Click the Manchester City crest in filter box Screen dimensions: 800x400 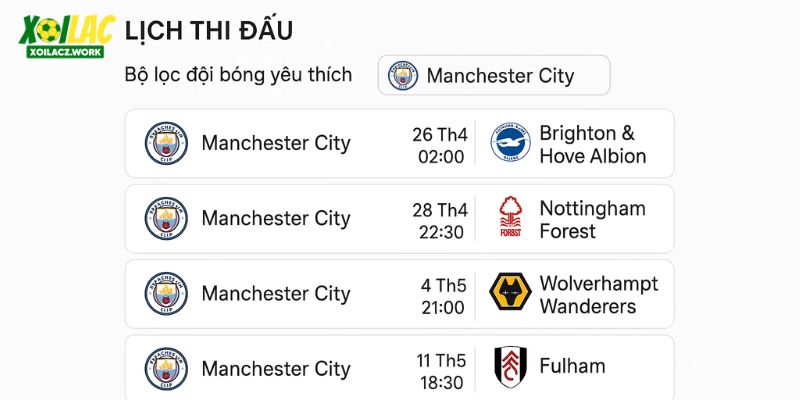[403, 76]
